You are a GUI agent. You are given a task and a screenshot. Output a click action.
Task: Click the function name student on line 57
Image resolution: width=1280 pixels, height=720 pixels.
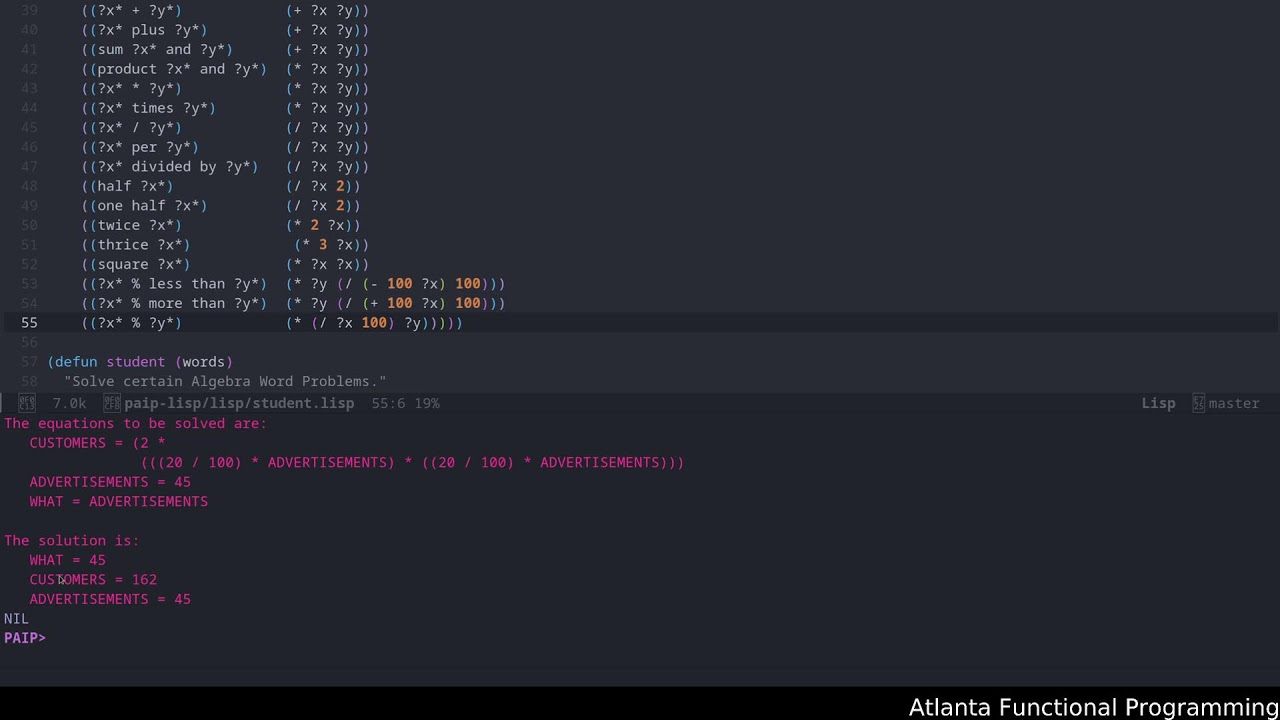136,362
